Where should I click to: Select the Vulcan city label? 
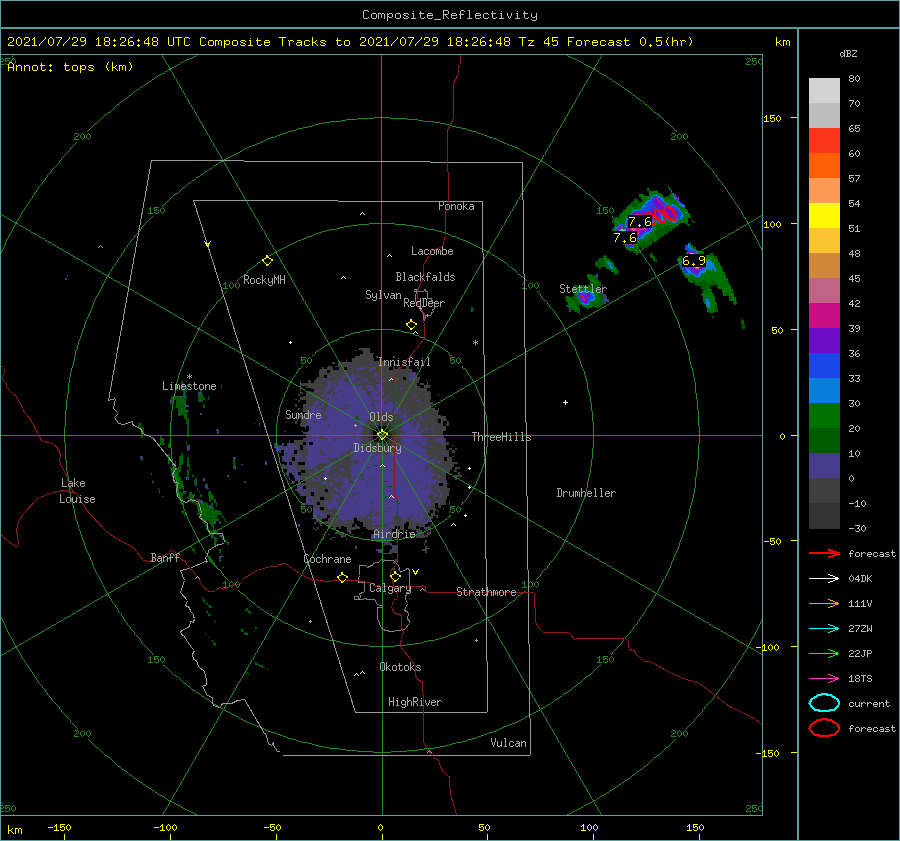[508, 743]
